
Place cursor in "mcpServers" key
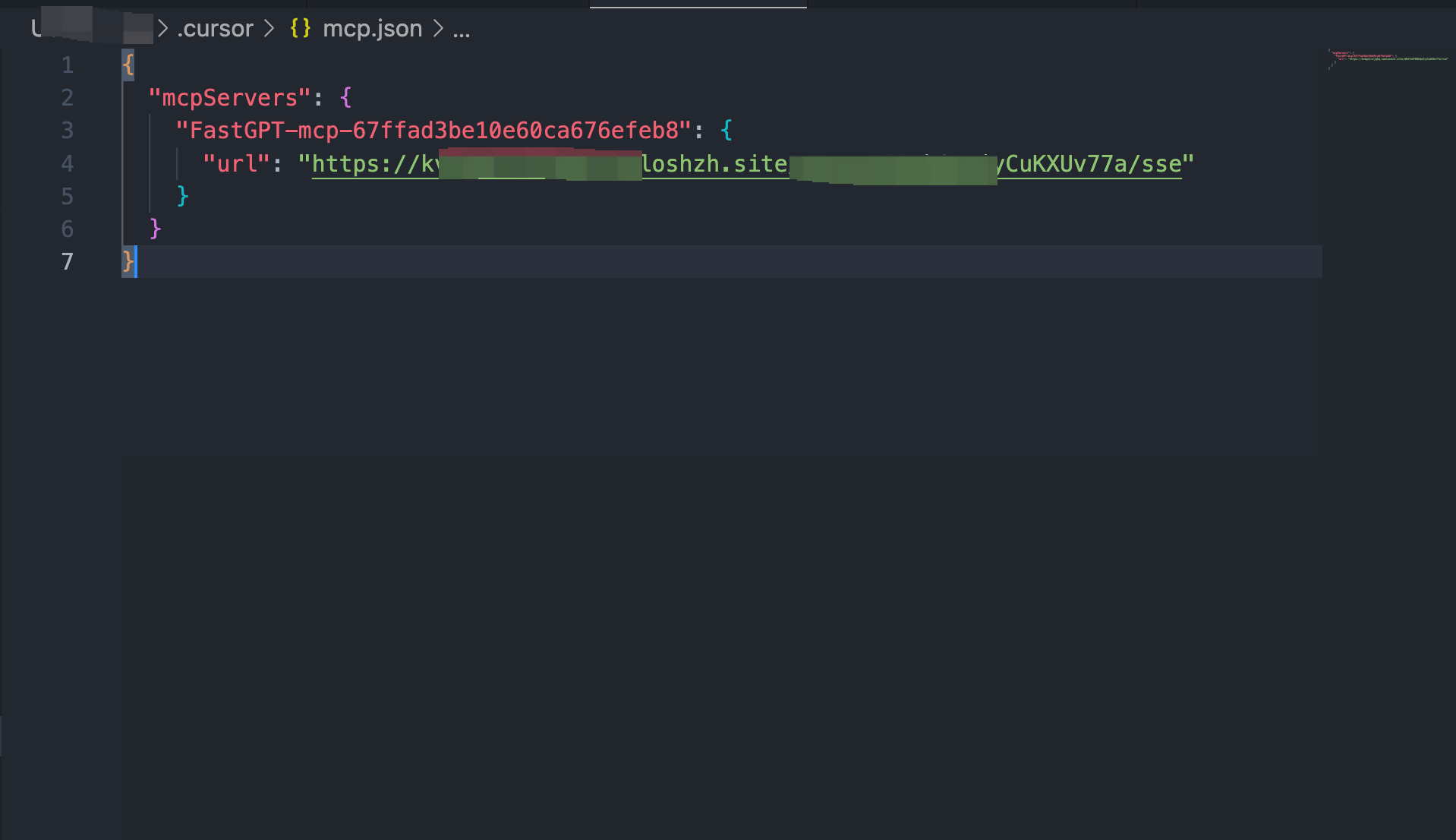pos(229,98)
